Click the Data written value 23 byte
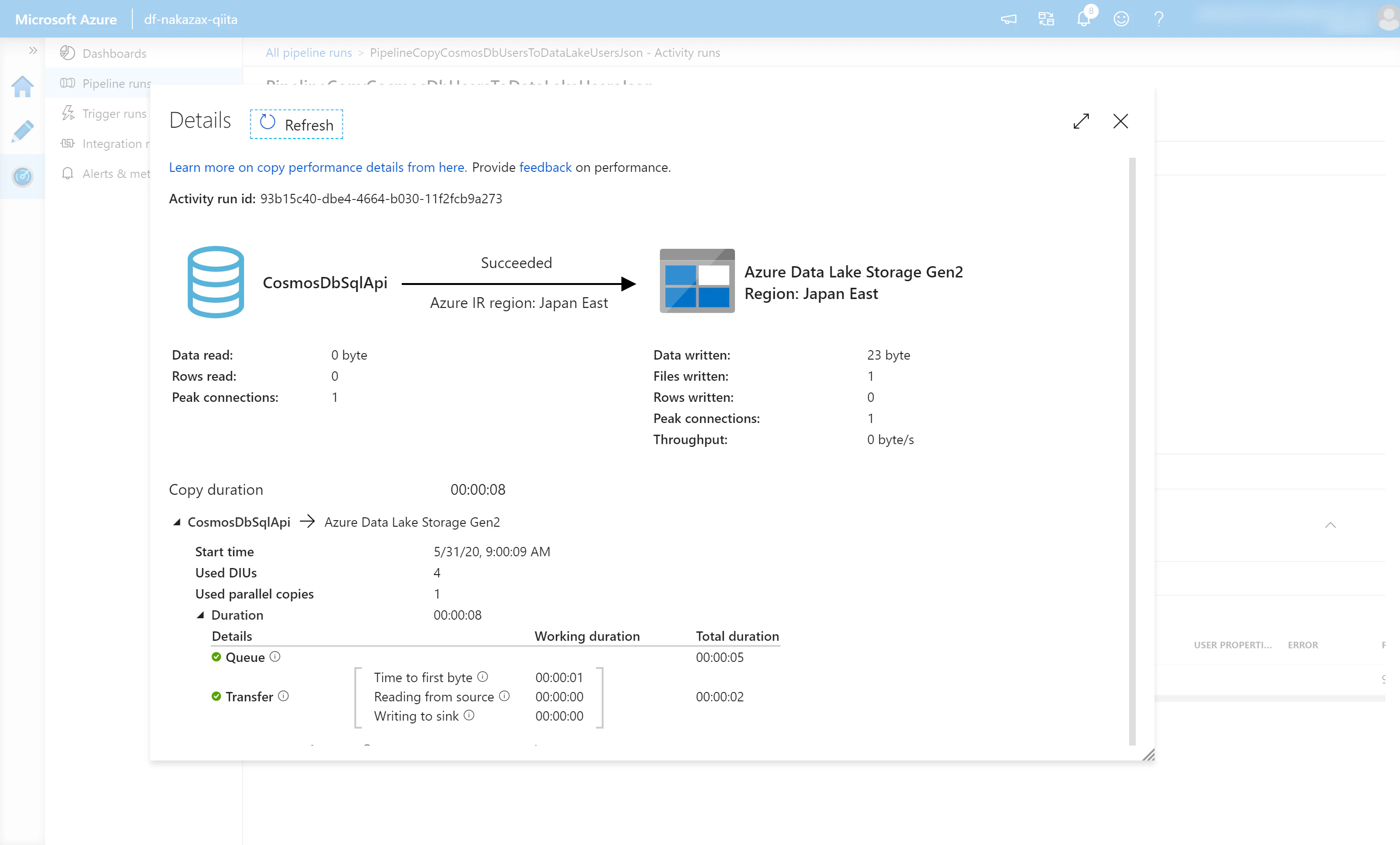The height and width of the screenshot is (845, 1400). [x=888, y=354]
